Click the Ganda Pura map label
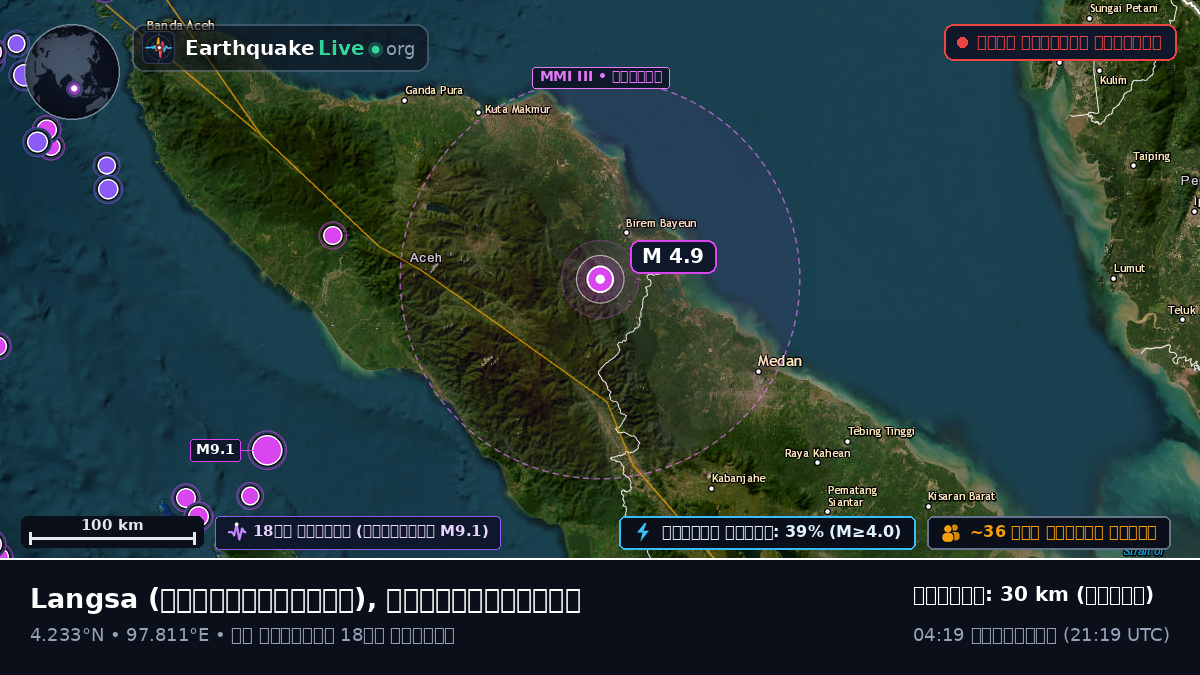Image resolution: width=1200 pixels, height=675 pixels. pyautogui.click(x=433, y=90)
